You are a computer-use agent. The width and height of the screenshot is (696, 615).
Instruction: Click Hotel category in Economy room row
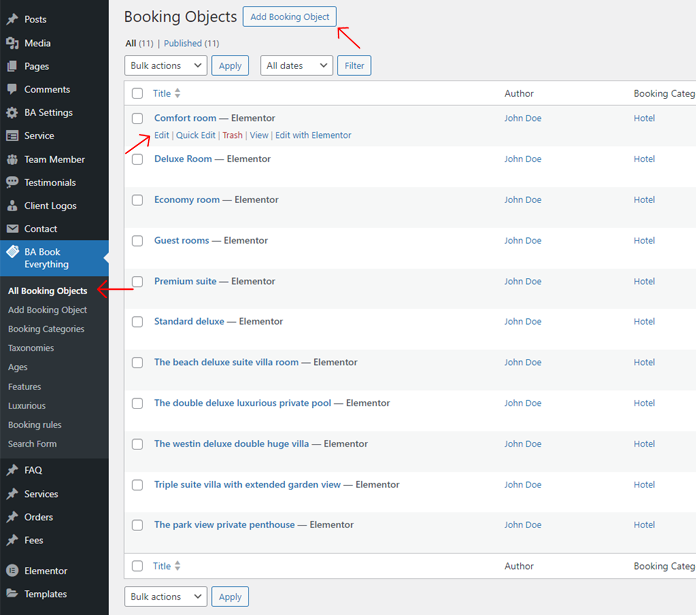click(x=644, y=200)
